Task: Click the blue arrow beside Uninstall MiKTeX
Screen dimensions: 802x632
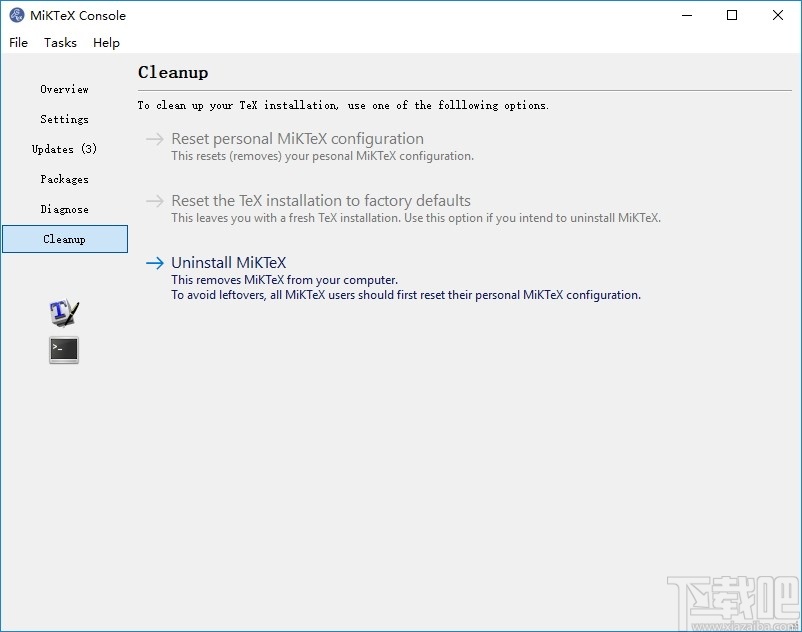Action: click(x=154, y=263)
